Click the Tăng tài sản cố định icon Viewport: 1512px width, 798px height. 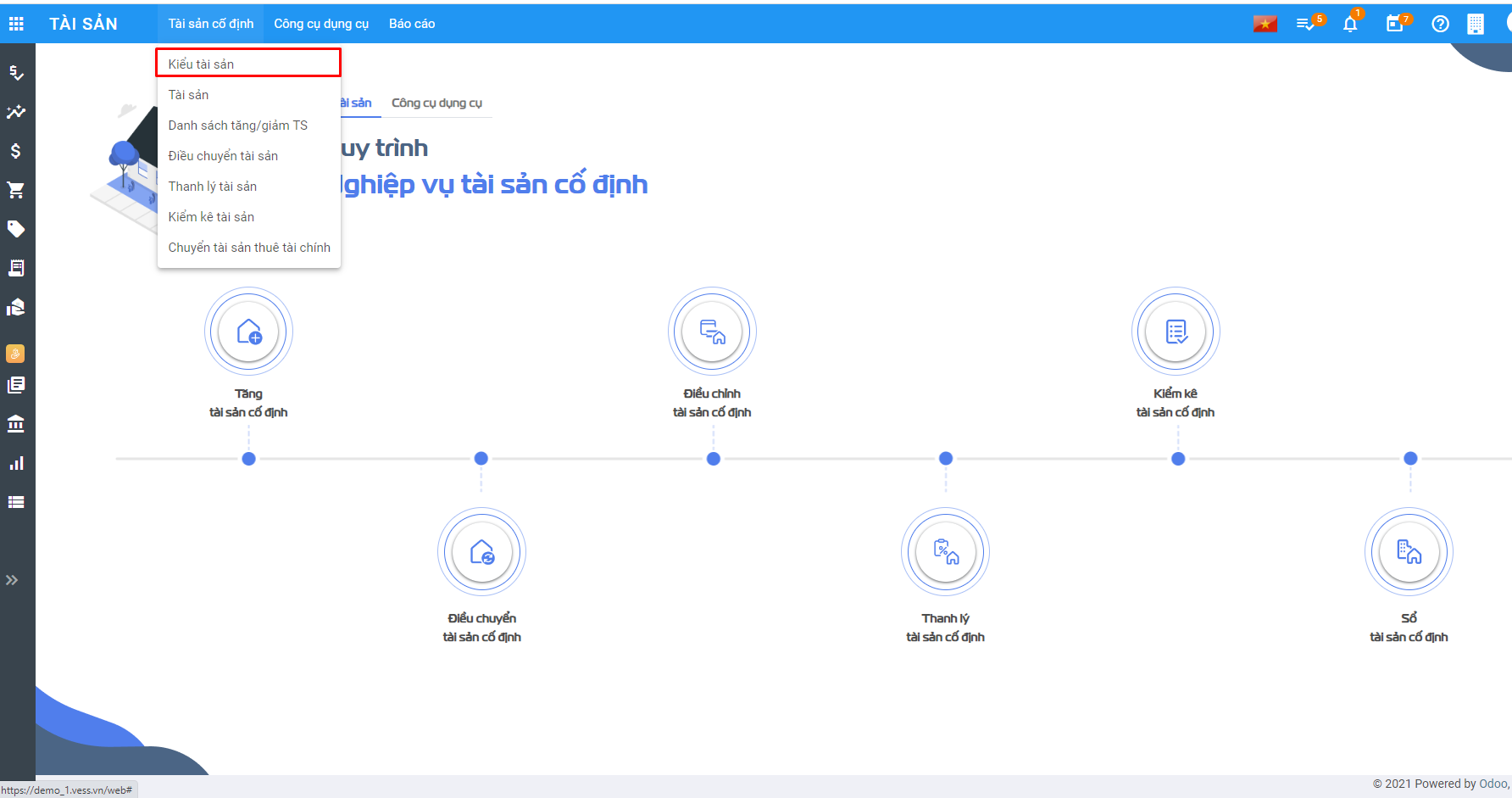248,332
